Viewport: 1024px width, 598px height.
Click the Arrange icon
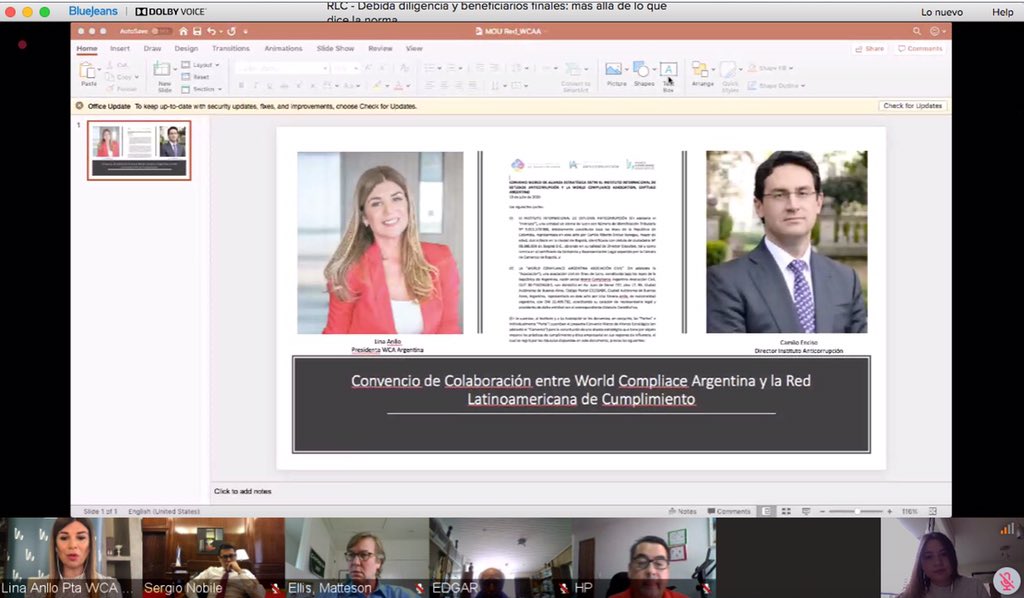pos(700,69)
